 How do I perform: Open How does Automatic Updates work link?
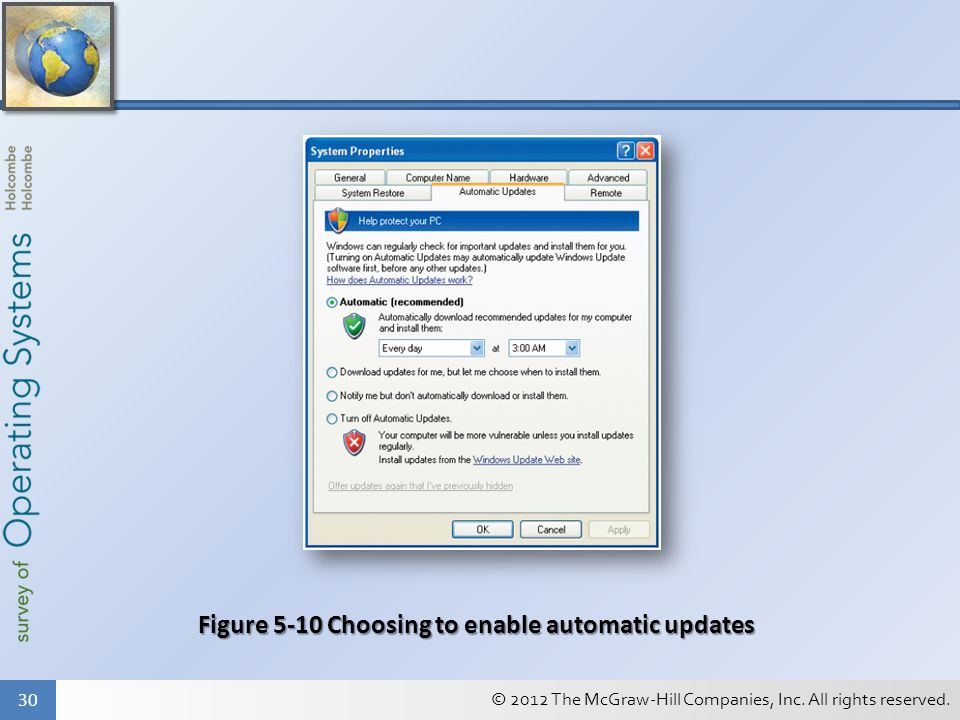pyautogui.click(x=399, y=280)
